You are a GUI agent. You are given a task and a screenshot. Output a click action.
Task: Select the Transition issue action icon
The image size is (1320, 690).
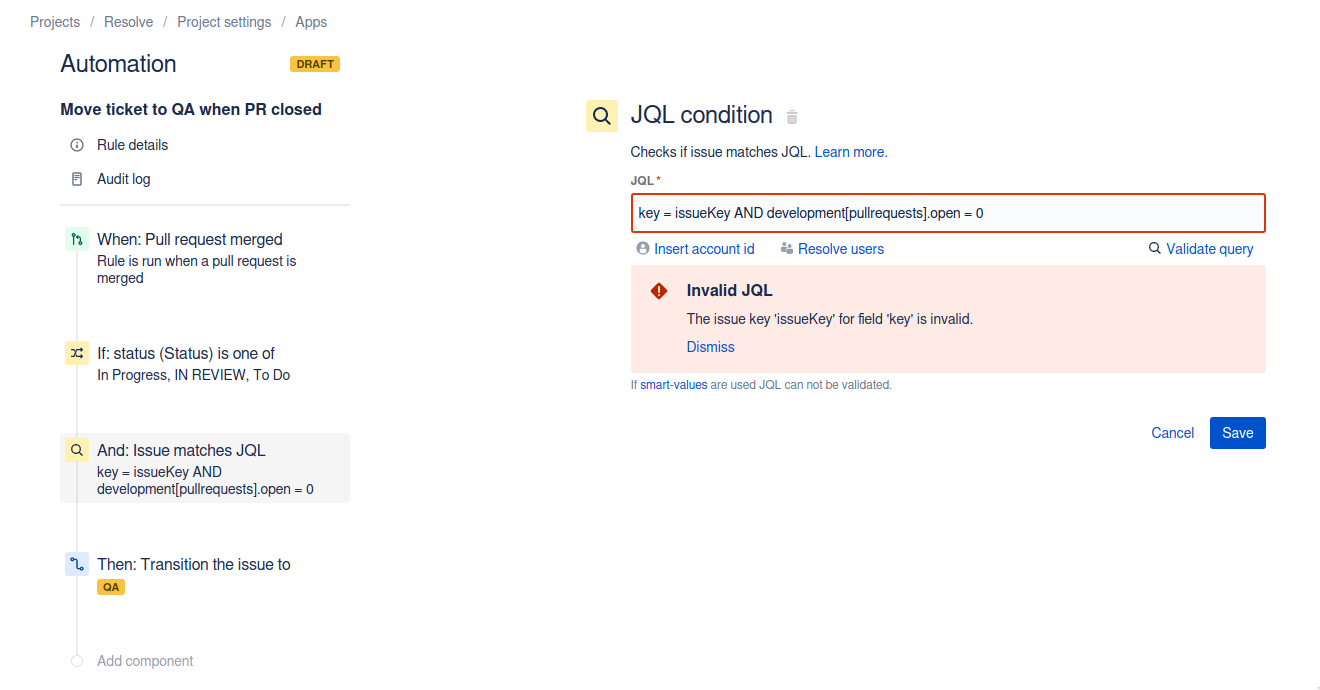point(77,564)
